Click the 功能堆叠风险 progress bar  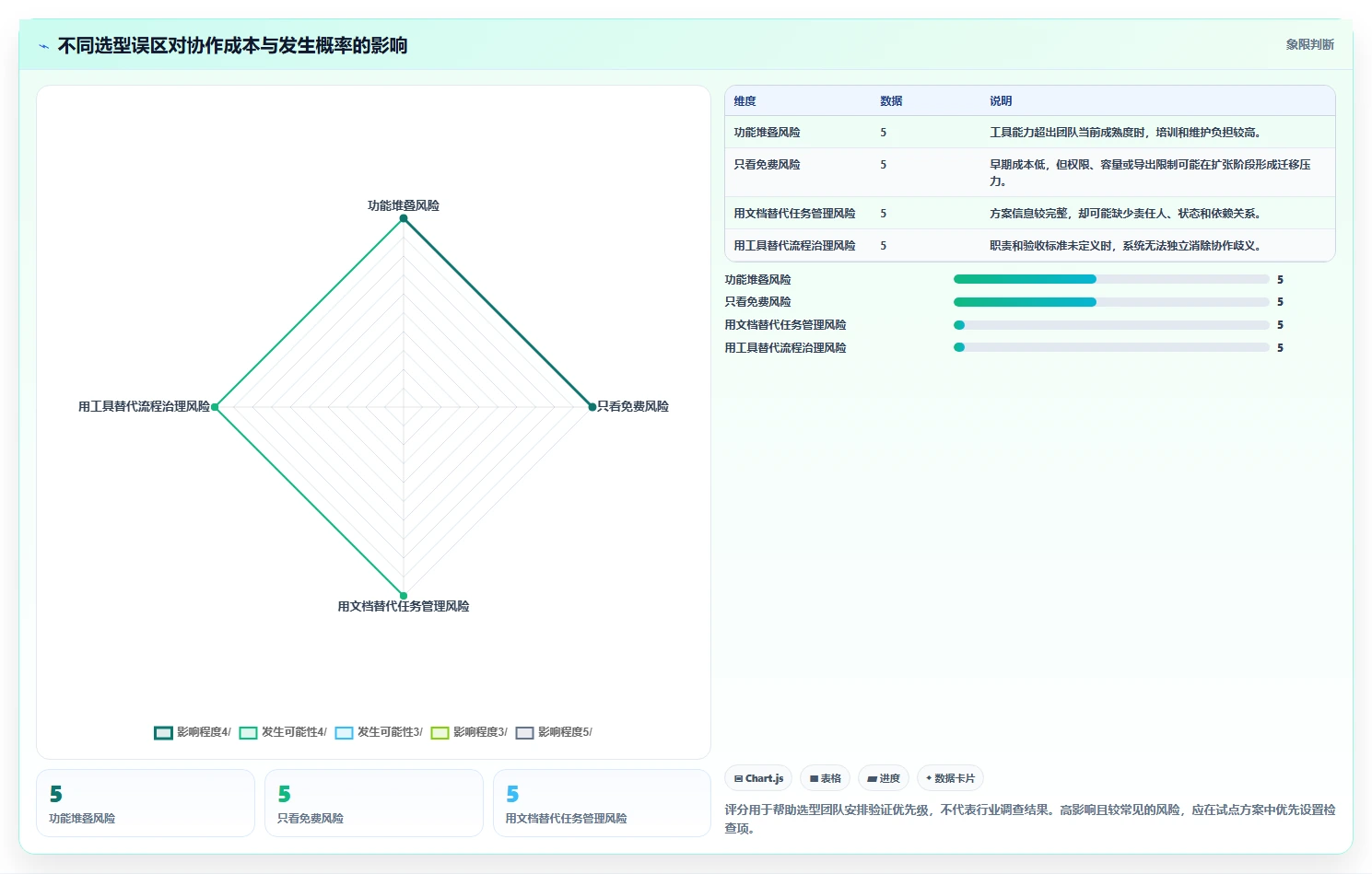coord(1111,279)
